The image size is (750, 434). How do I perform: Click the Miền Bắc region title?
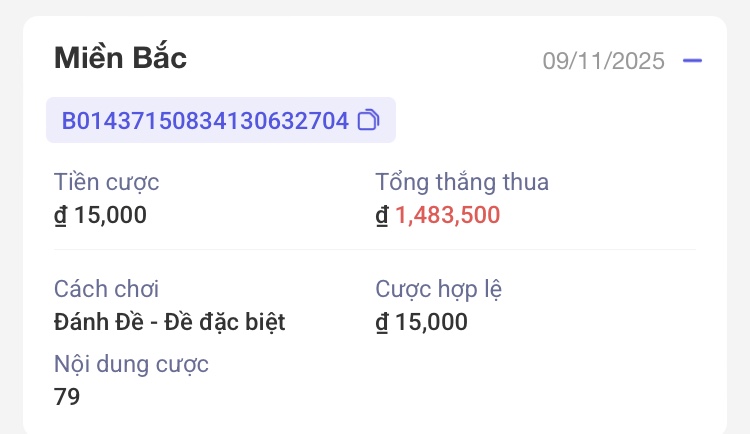120,58
